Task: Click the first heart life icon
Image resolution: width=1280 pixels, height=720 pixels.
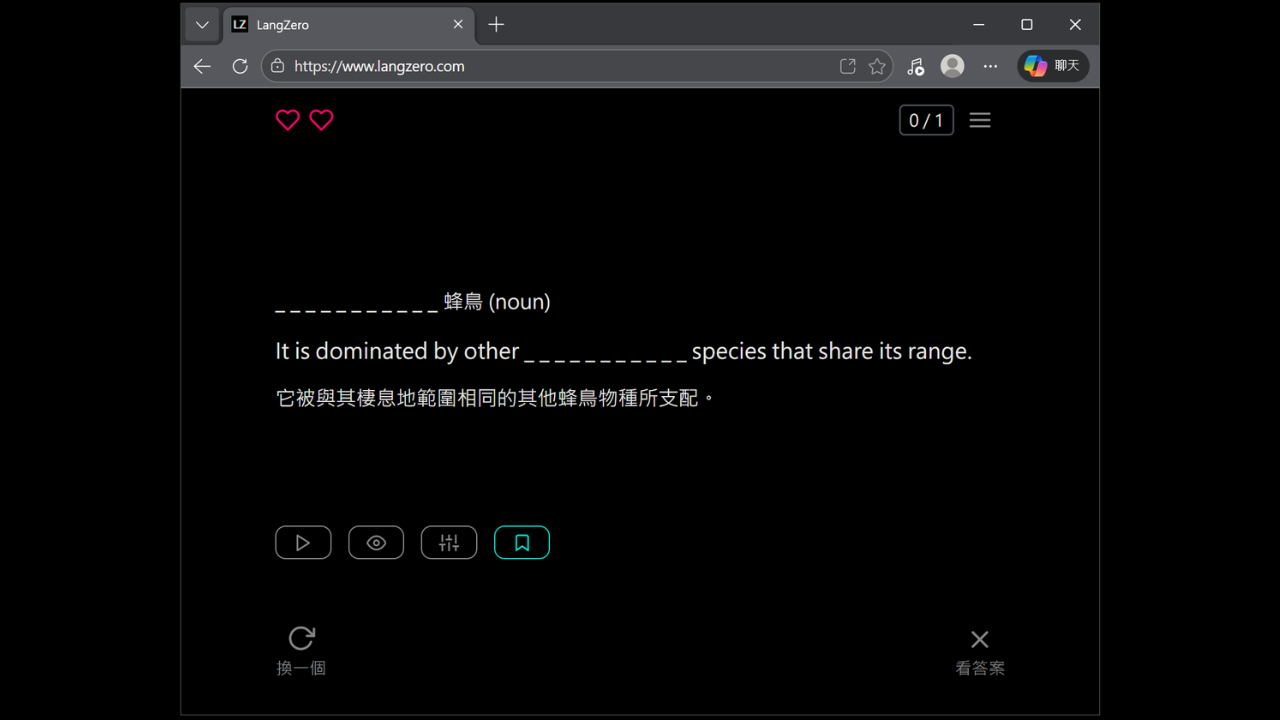Action: pos(288,120)
